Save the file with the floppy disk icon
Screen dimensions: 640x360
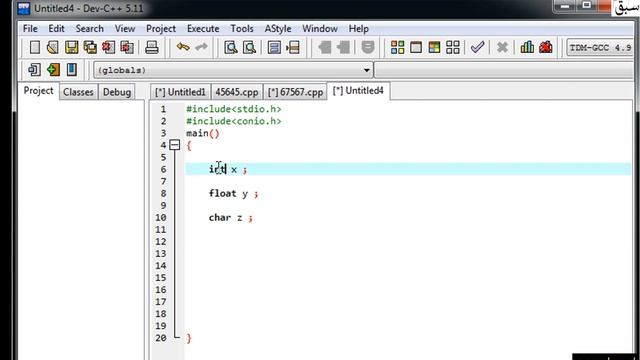(71, 47)
